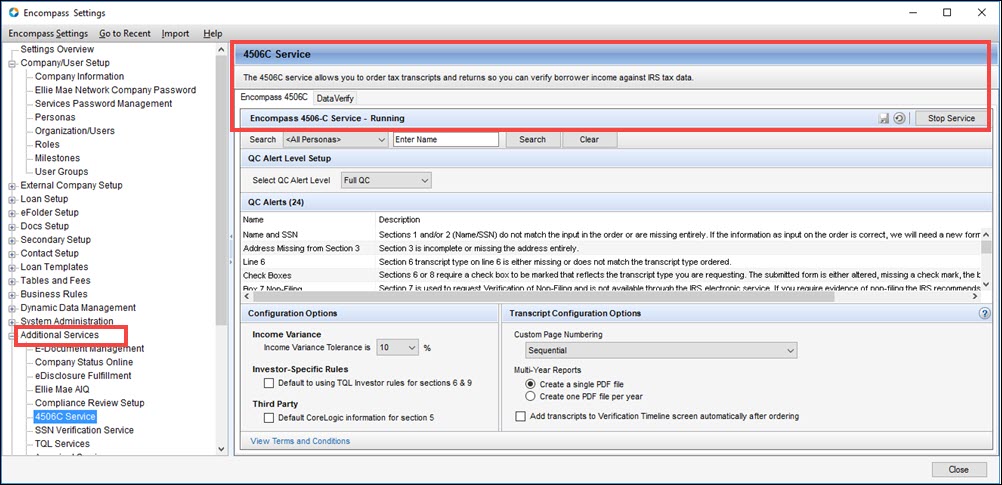Open the Import menu
1002x485 pixels.
pyautogui.click(x=175, y=33)
